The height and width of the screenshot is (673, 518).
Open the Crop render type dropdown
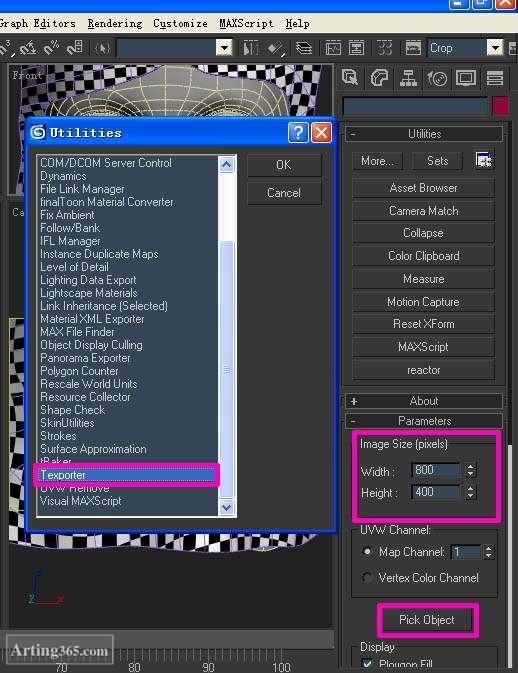[x=495, y=48]
